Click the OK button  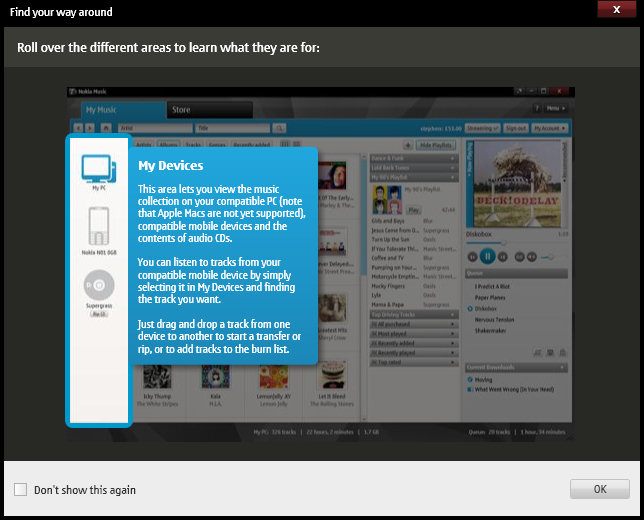(x=600, y=489)
